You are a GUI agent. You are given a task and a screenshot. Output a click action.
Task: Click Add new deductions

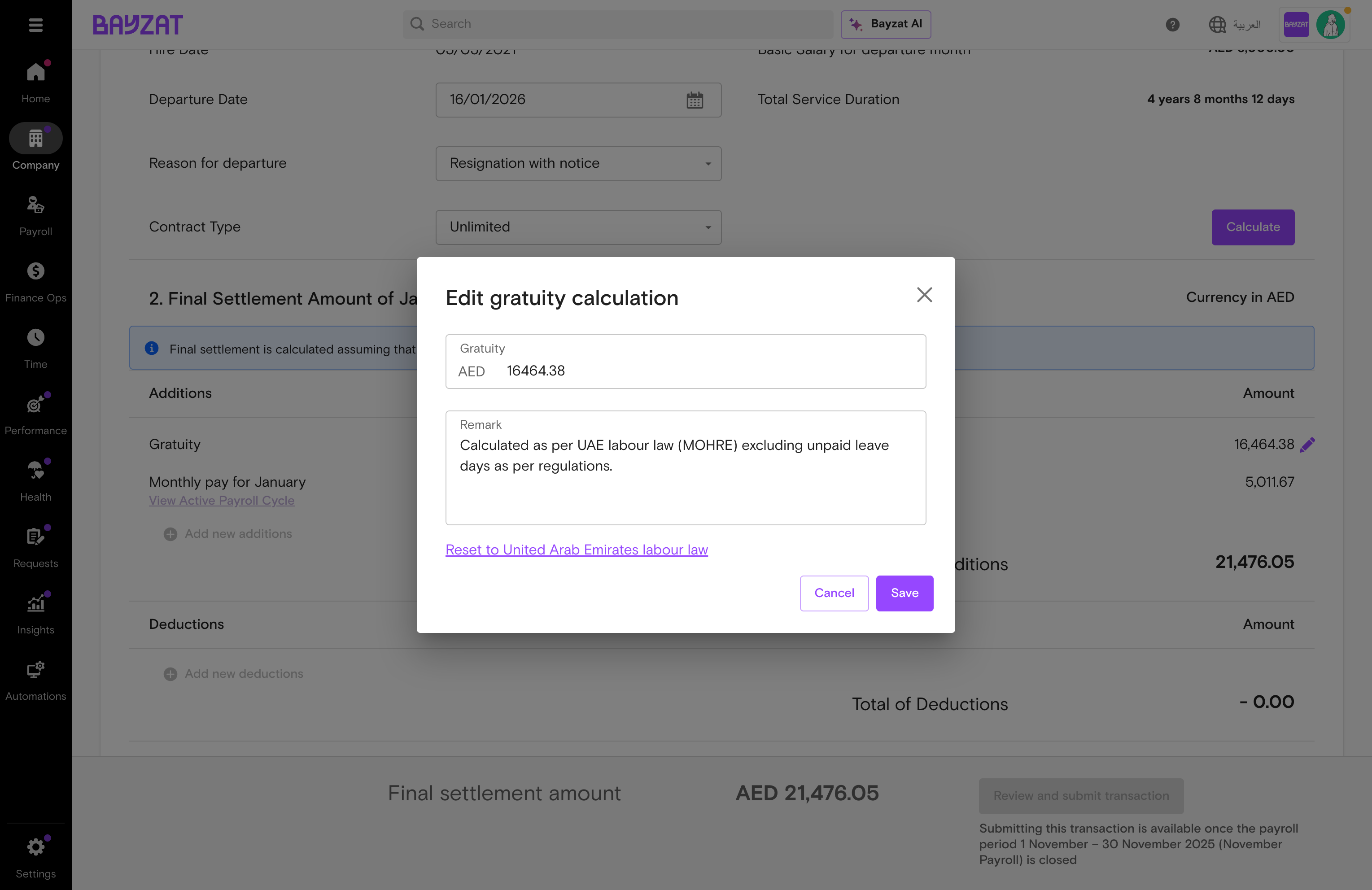tap(233, 674)
